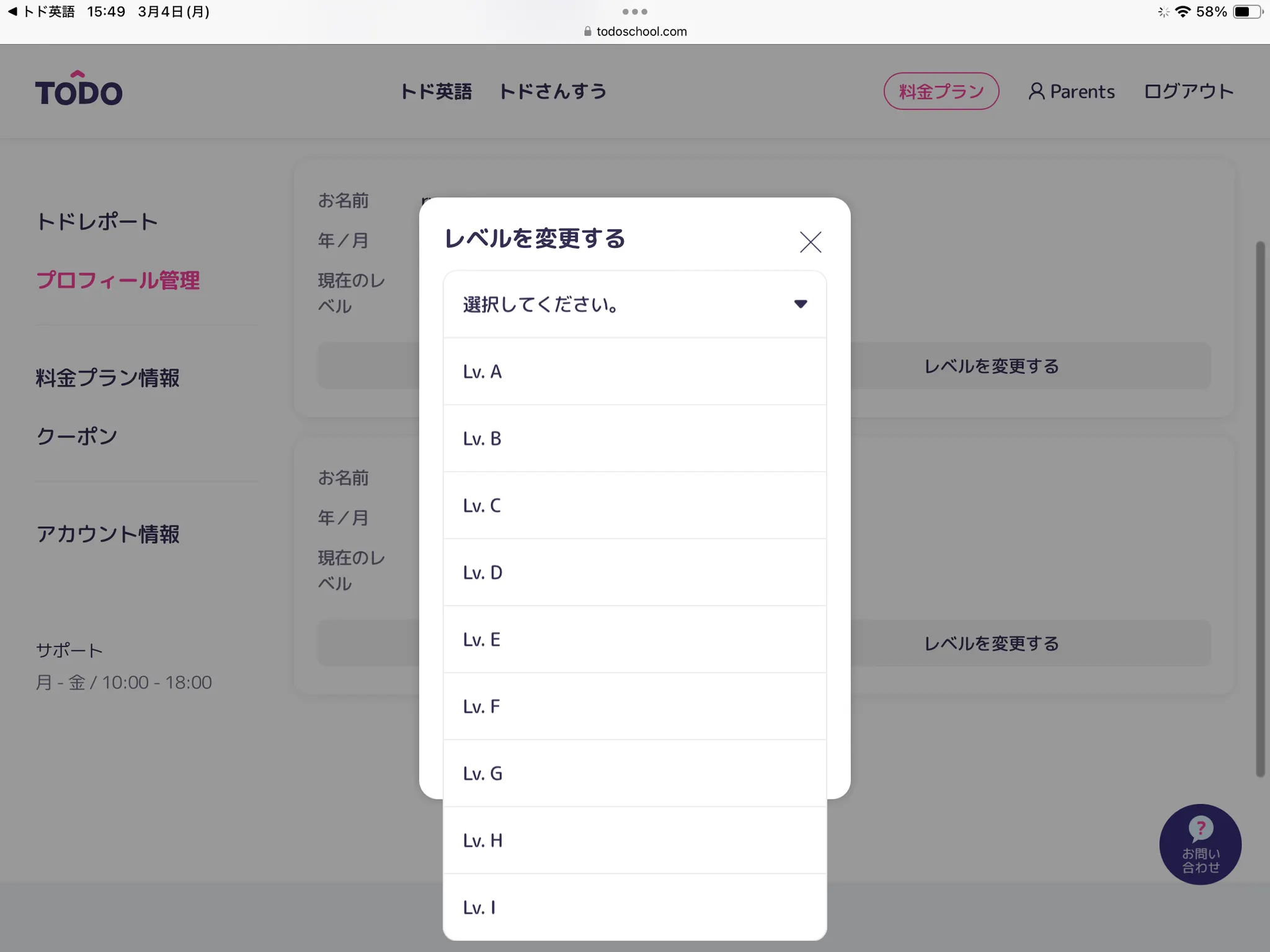Open クーポン in the sidebar

(77, 436)
